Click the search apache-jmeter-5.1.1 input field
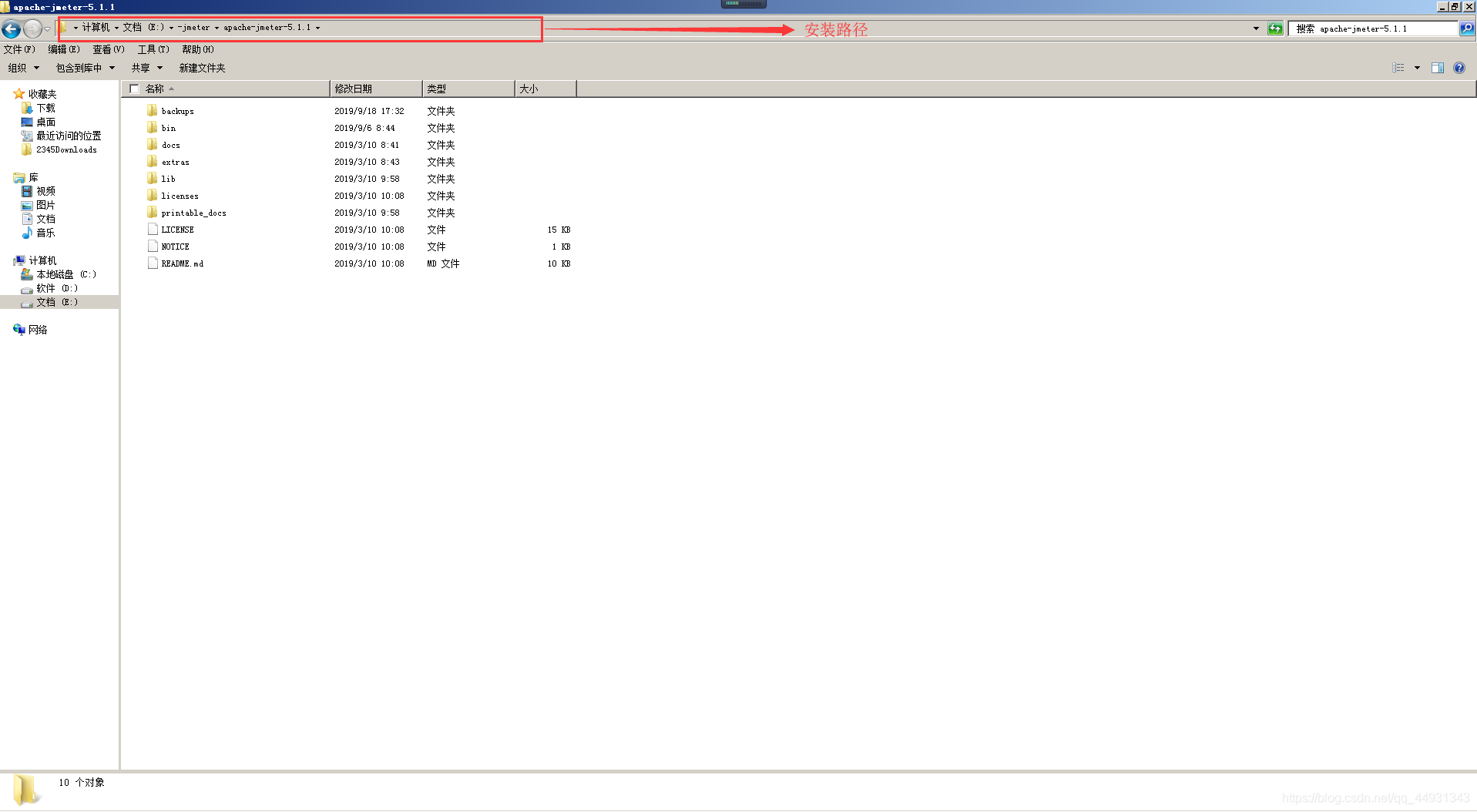This screenshot has height=812, width=1477. tap(1374, 29)
